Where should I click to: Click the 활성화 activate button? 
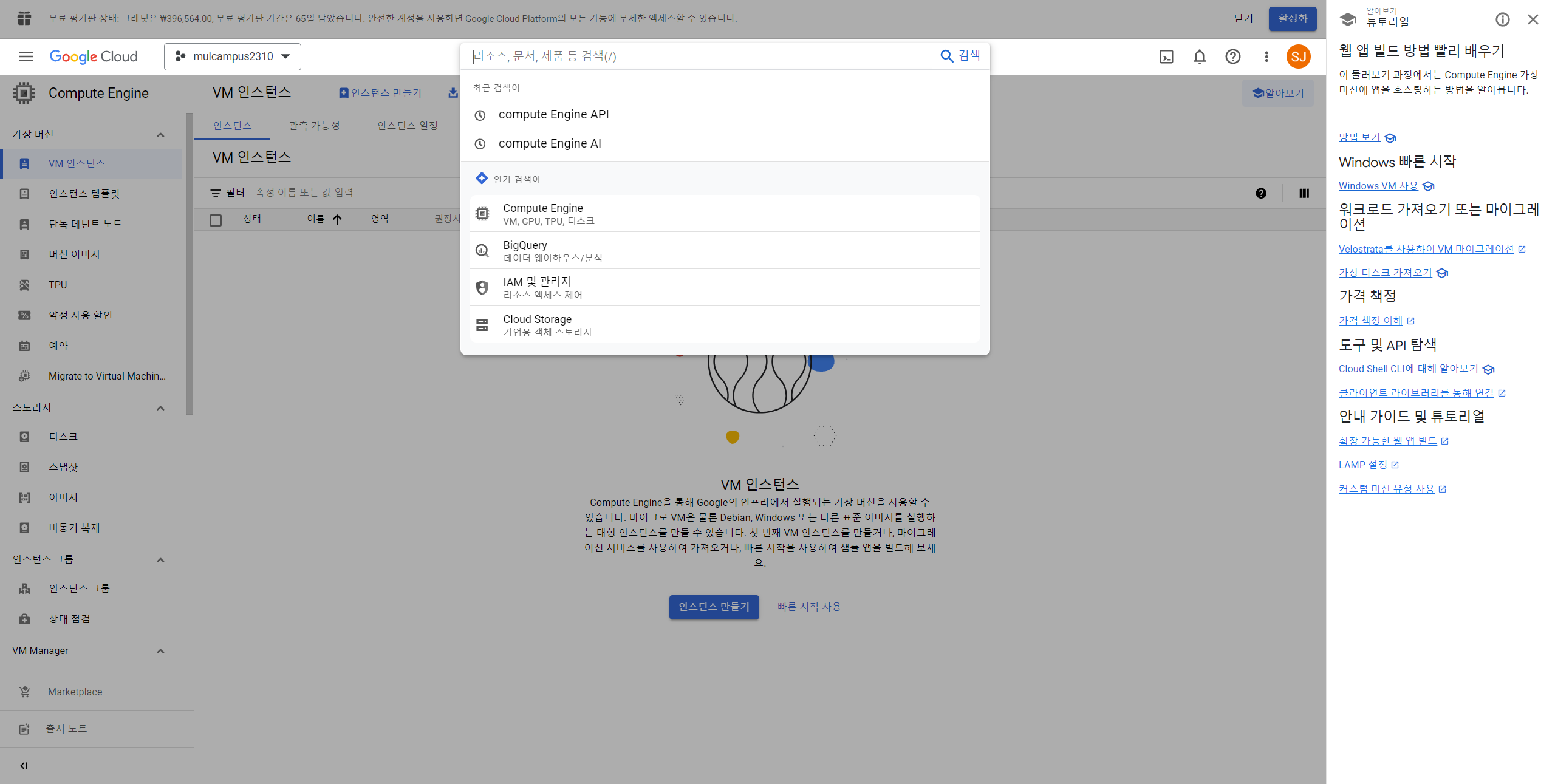coord(1292,18)
